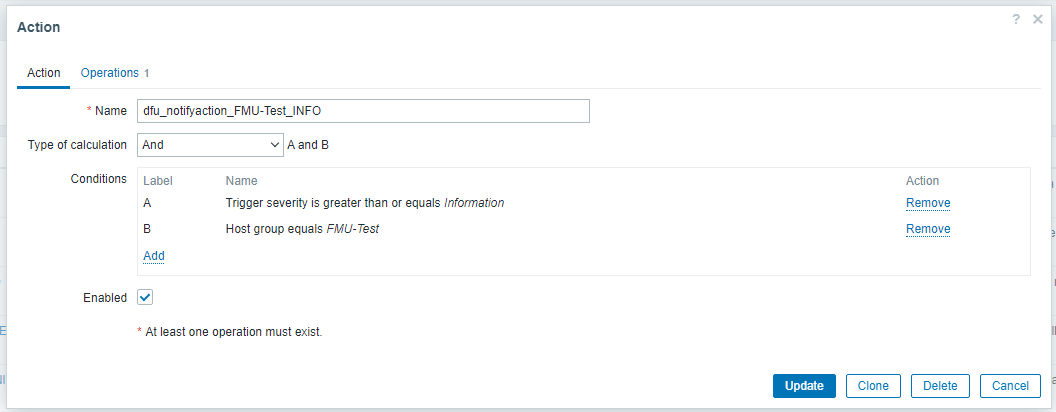Click the Host group equals FMU-Test text

click(302, 229)
